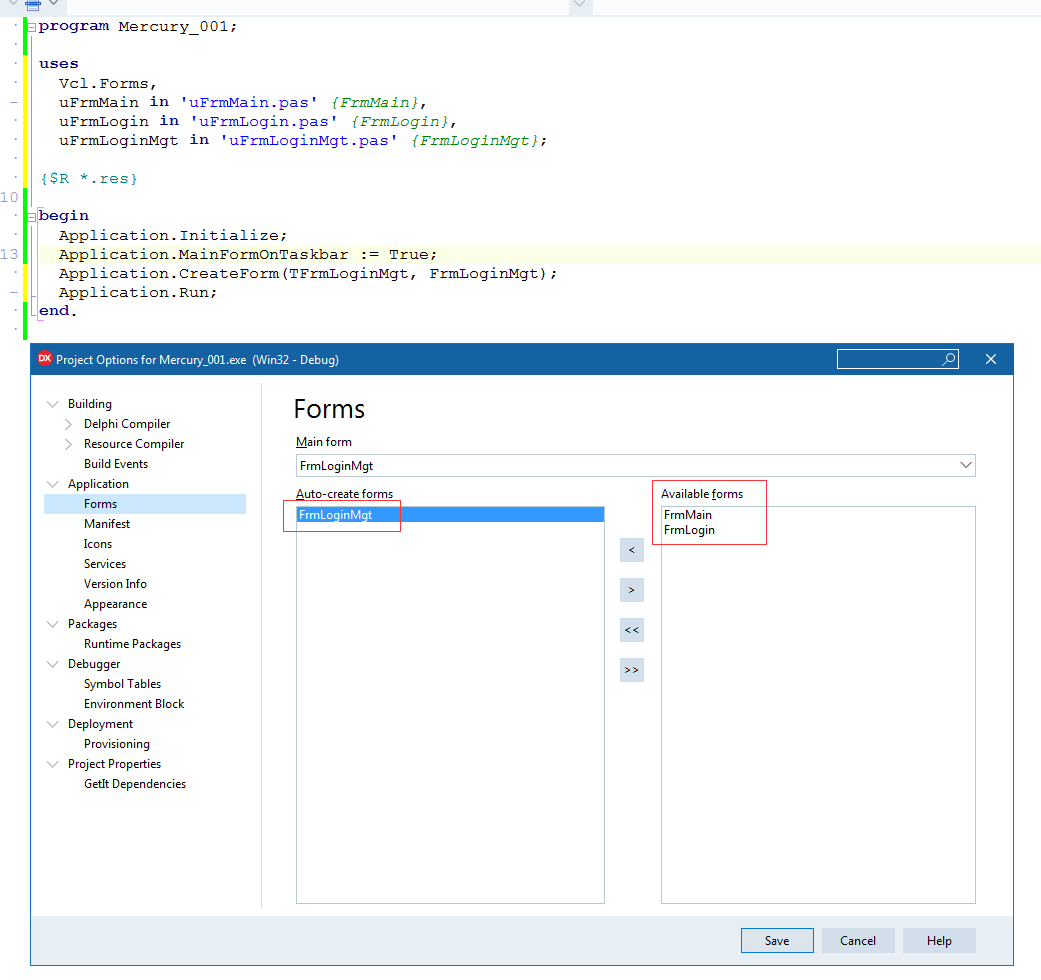Screen dimensions: 1041x980
Task: Click the Application.Initialize code line
Action: point(173,236)
